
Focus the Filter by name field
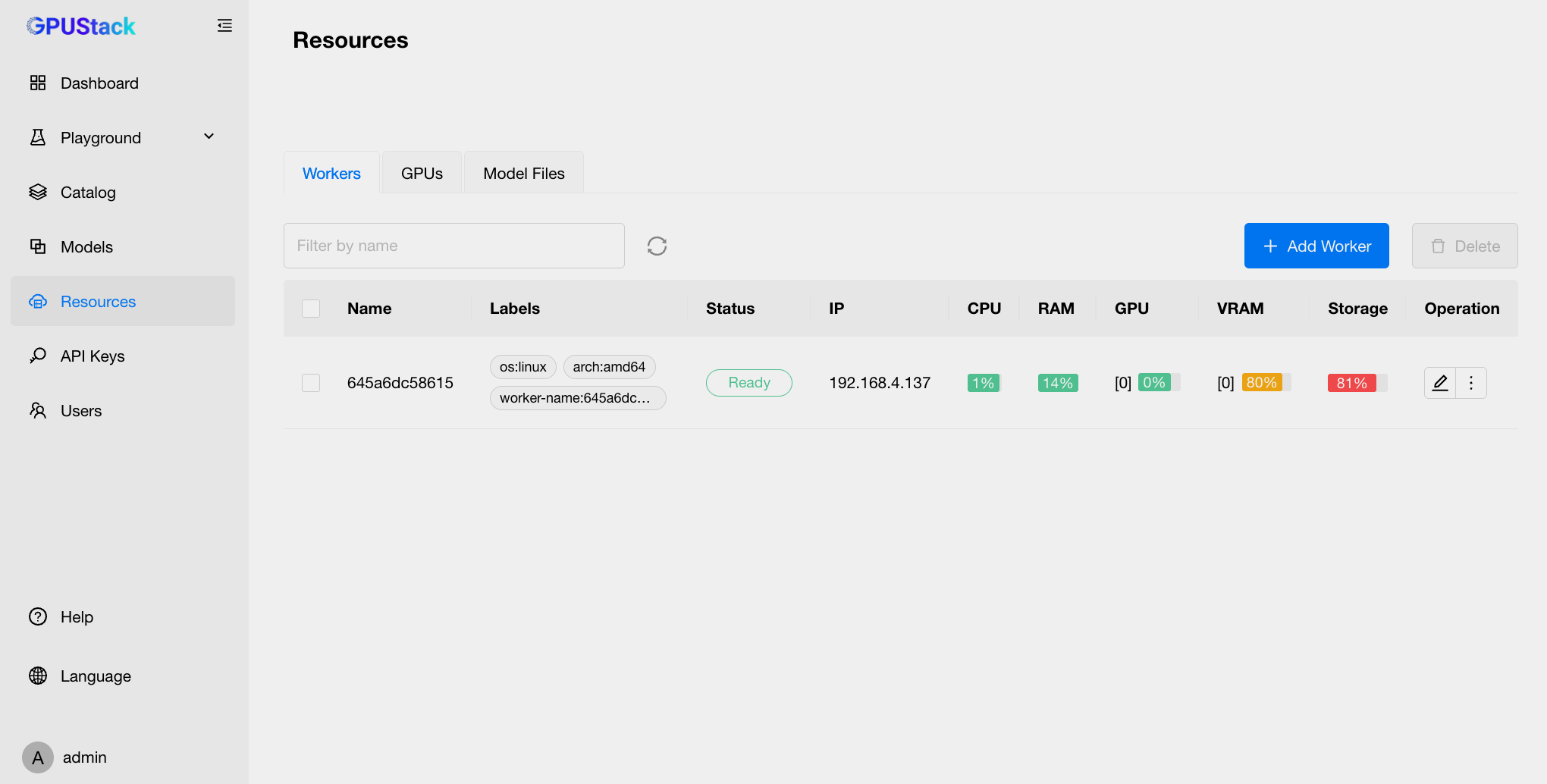[x=454, y=246]
